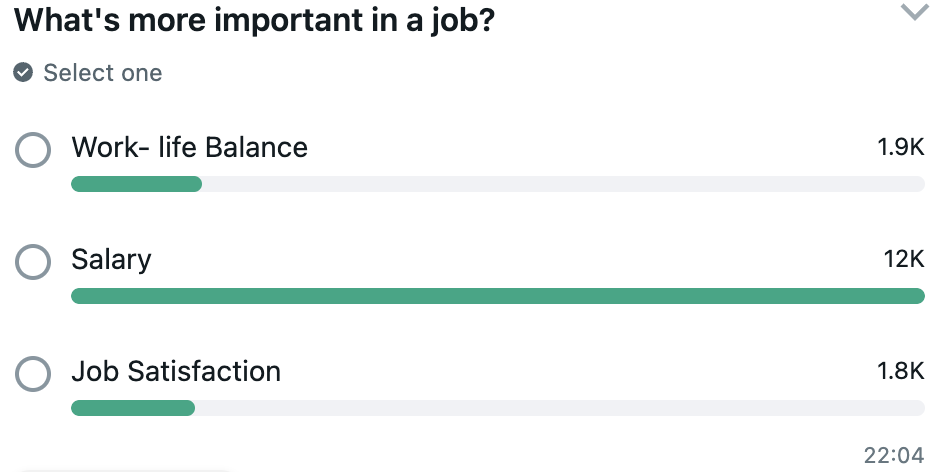946x472 pixels.
Task: Choose the Salary radio button
Action: [33, 262]
